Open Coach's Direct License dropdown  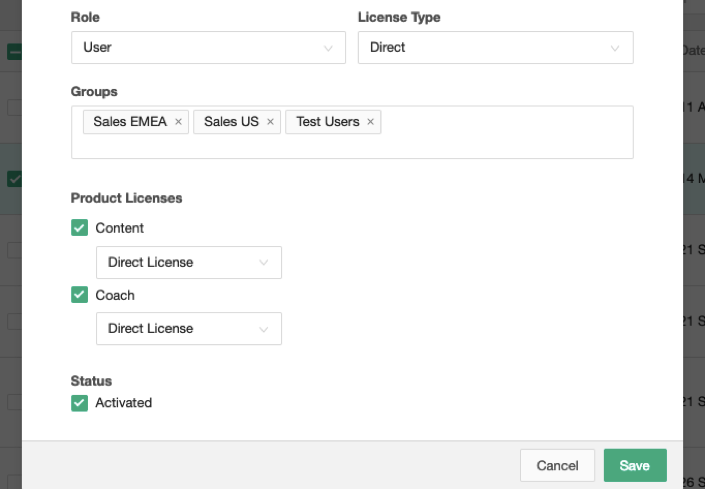coord(189,329)
